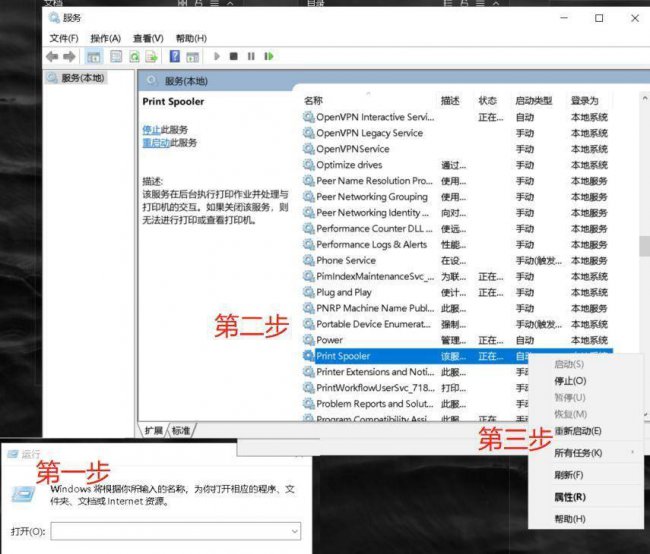Select Peer Networking Grouping row
Image resolution: width=650 pixels, height=554 pixels.
[456, 197]
